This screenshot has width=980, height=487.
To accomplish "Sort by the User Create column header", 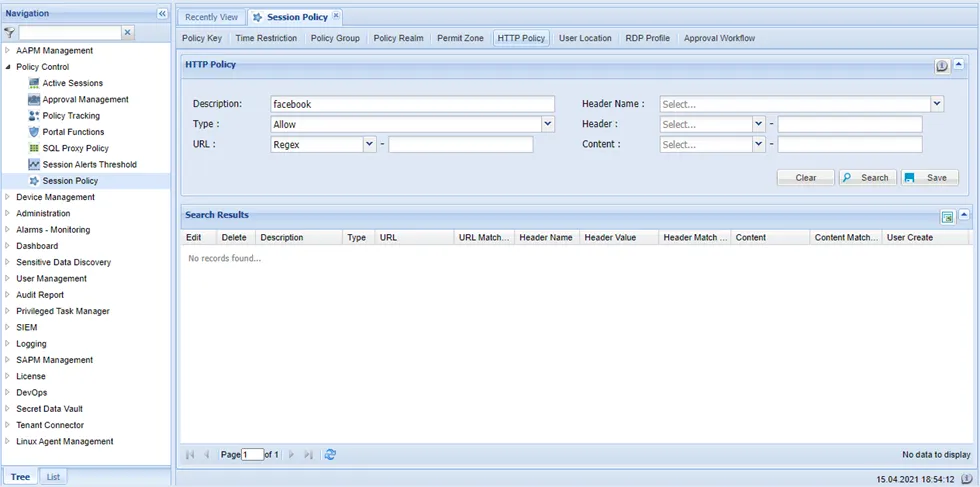I will [x=925, y=238].
